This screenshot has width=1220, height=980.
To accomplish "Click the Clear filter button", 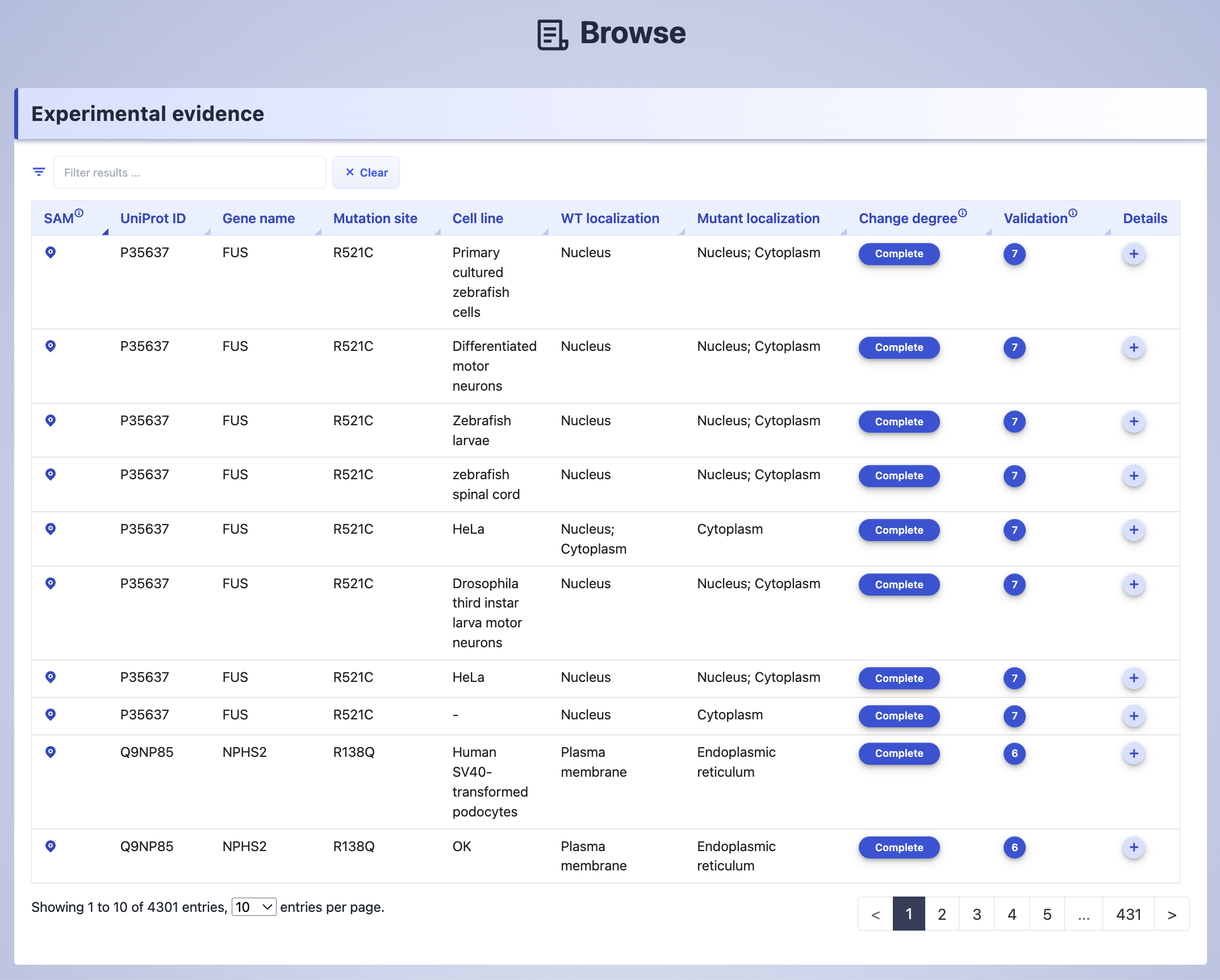I will coord(366,173).
